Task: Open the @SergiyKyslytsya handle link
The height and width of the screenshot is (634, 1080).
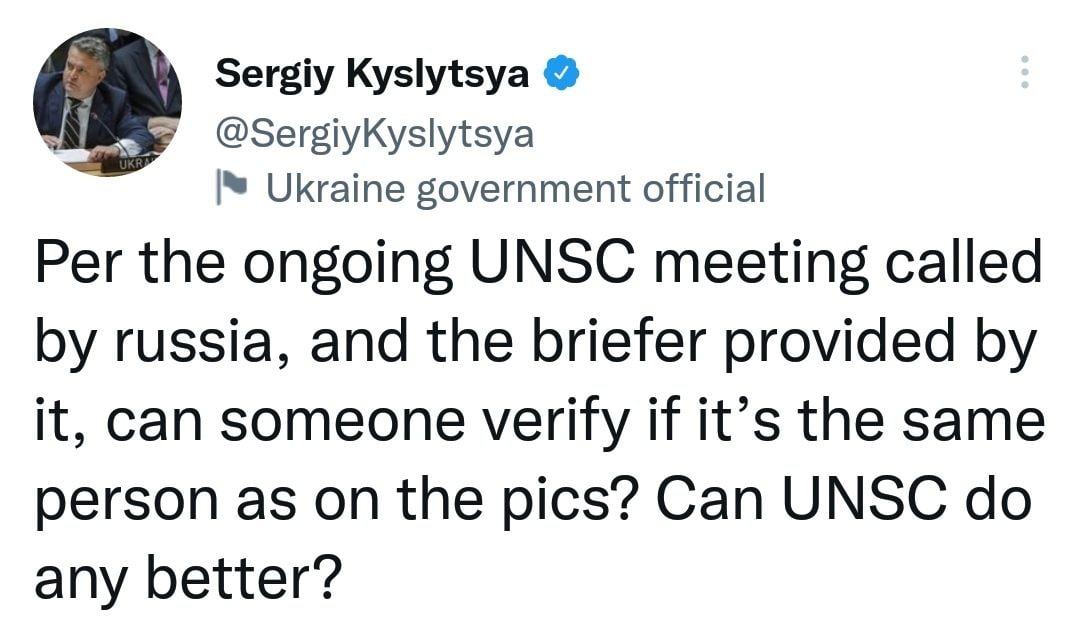Action: click(x=375, y=132)
